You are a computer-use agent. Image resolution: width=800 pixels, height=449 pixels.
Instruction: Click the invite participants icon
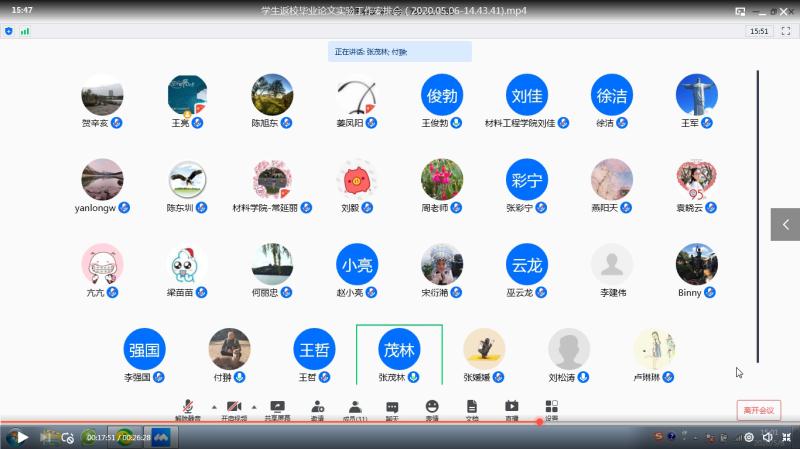pyautogui.click(x=317, y=408)
